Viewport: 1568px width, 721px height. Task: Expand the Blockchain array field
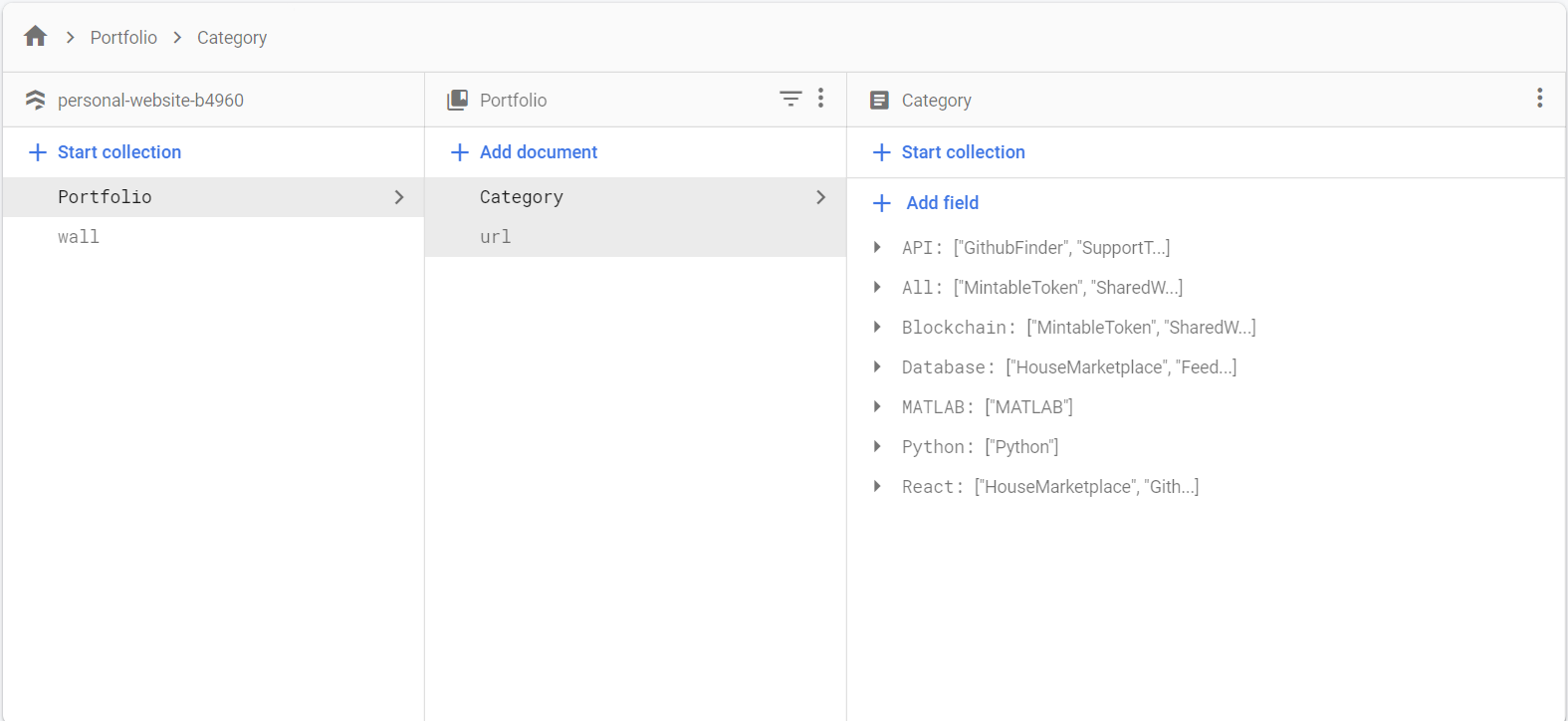(877, 327)
